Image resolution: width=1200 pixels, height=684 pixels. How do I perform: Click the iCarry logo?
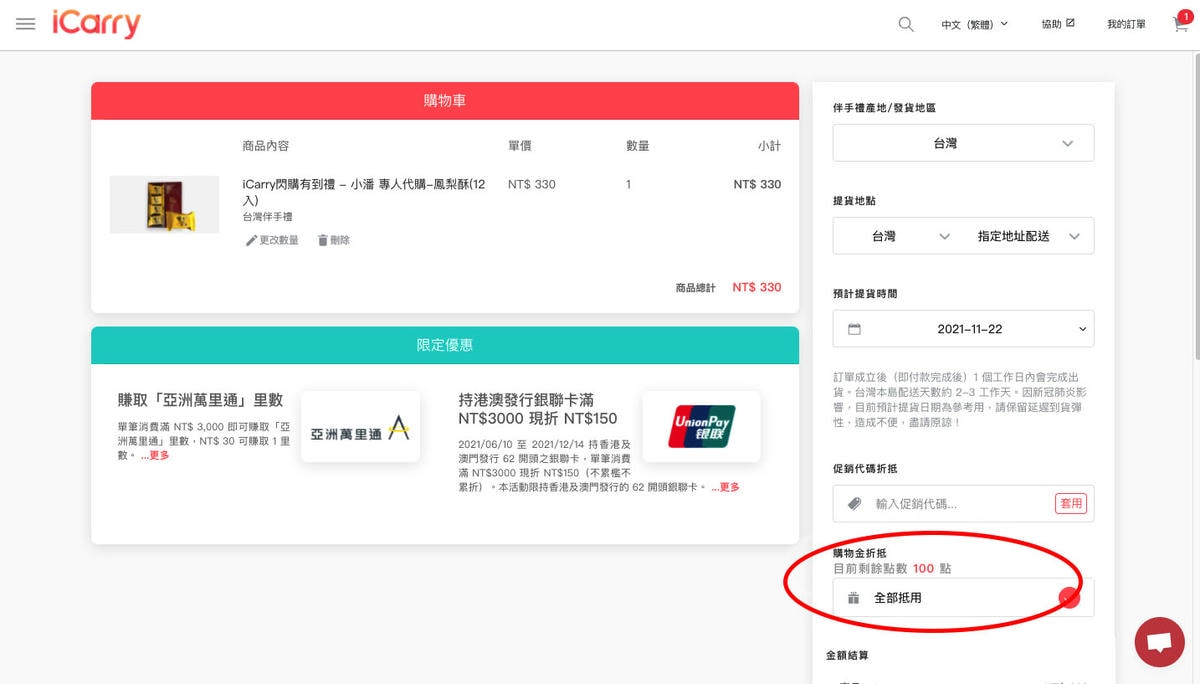coord(96,24)
